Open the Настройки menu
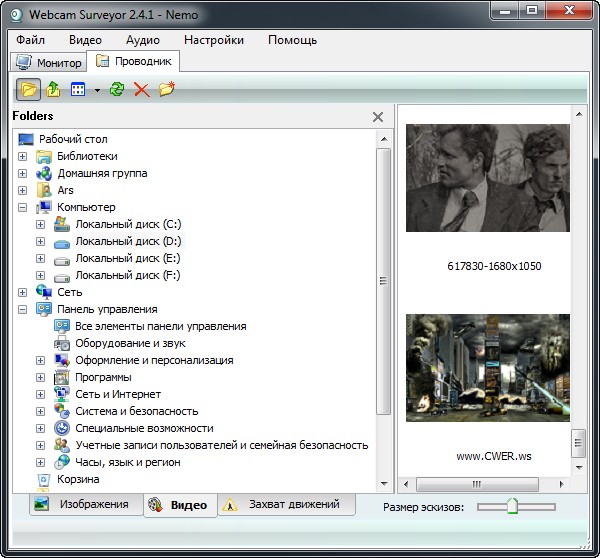600x558 pixels. [214, 40]
